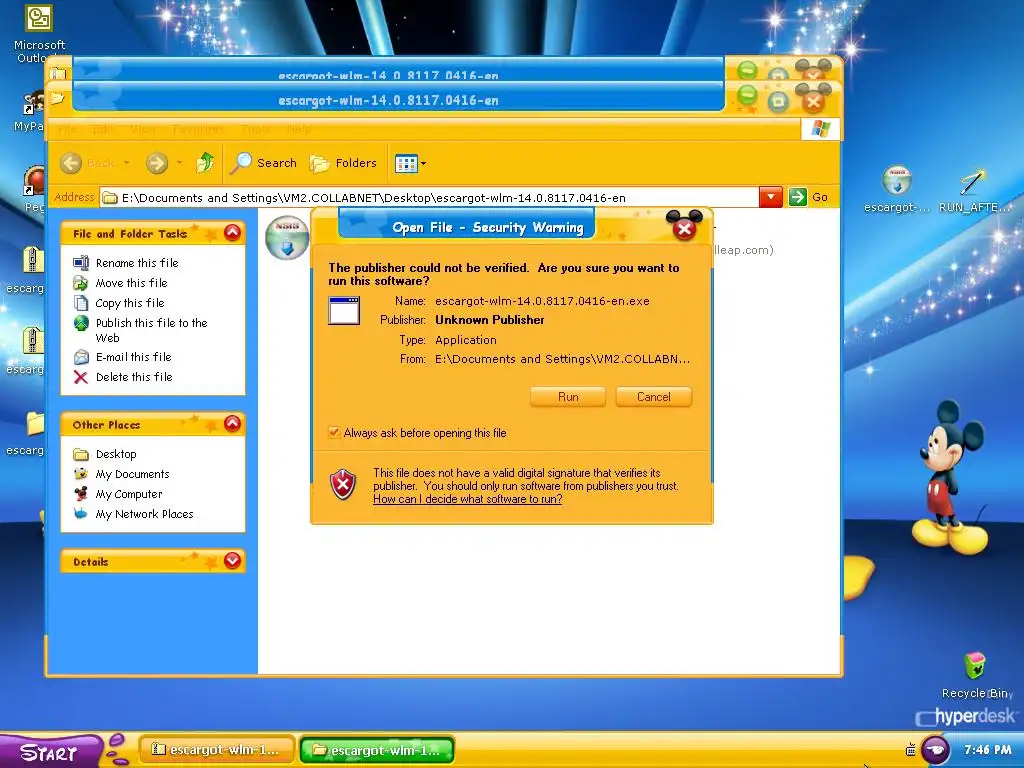Open the Start menu
Image resolution: width=1024 pixels, height=768 pixels.
49,752
